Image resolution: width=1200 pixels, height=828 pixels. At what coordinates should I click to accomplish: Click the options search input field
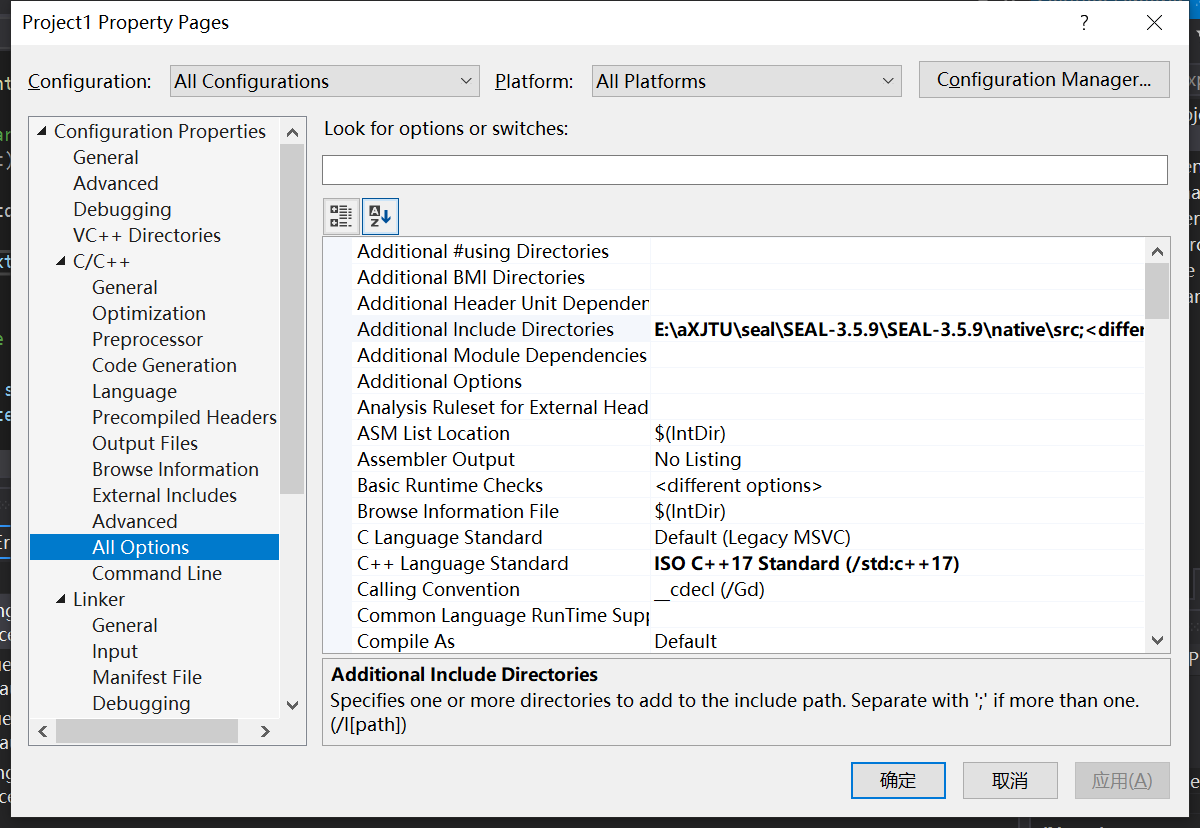pyautogui.click(x=744, y=169)
